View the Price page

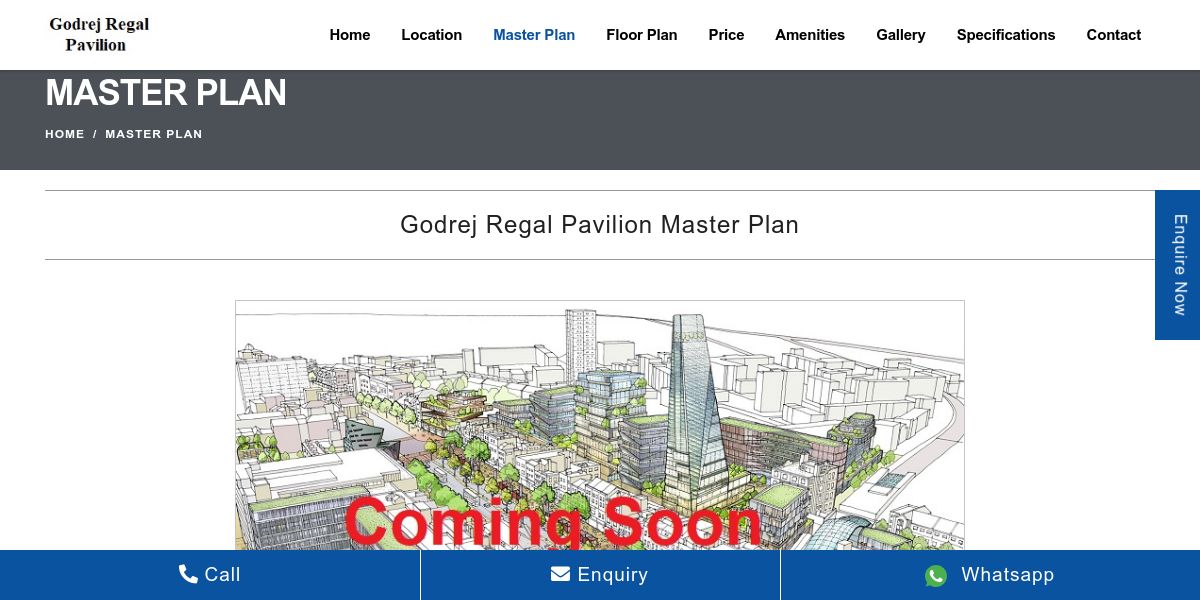pos(726,35)
